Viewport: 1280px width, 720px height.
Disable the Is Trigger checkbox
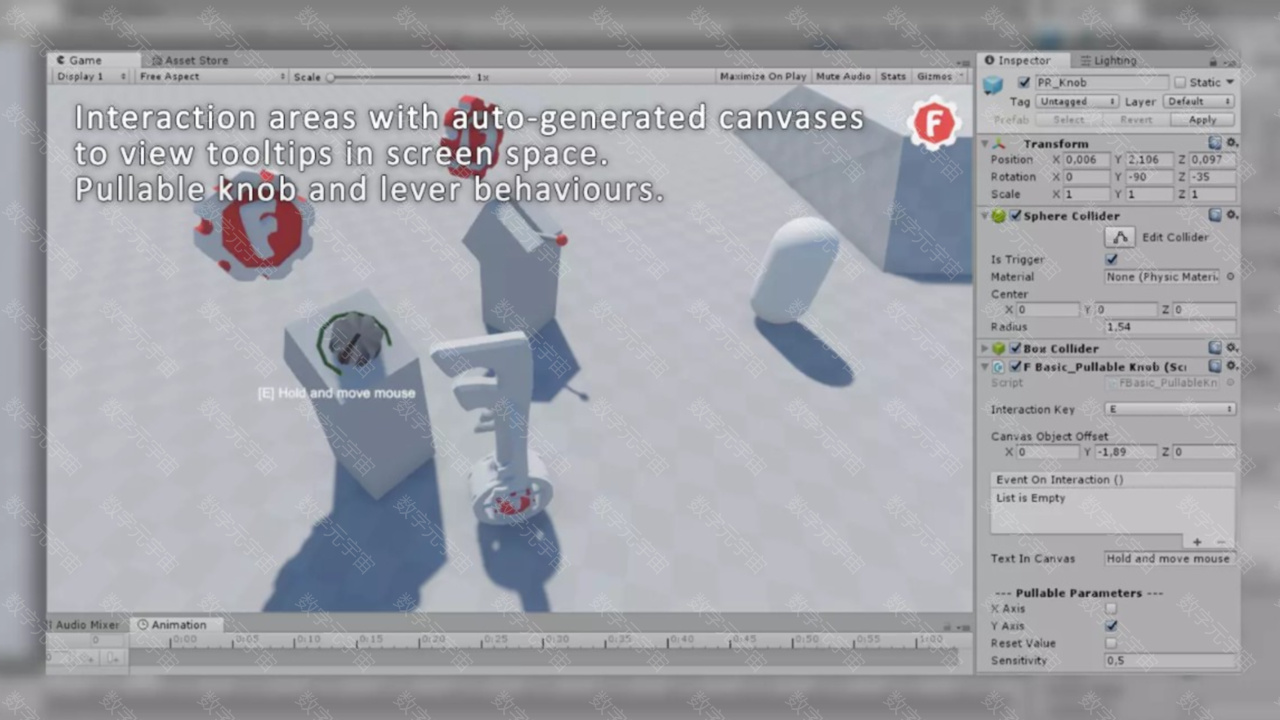pos(1111,259)
